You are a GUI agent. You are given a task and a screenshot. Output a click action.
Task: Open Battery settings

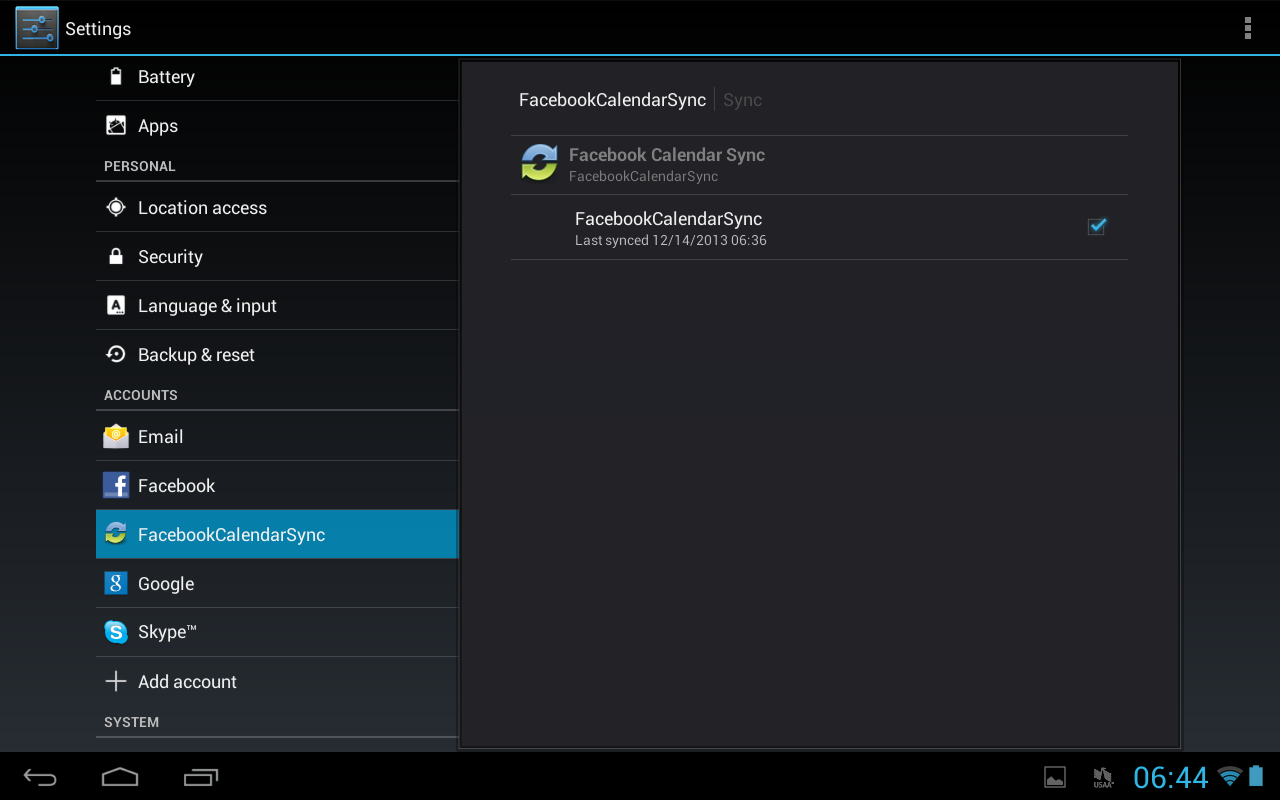tap(277, 76)
